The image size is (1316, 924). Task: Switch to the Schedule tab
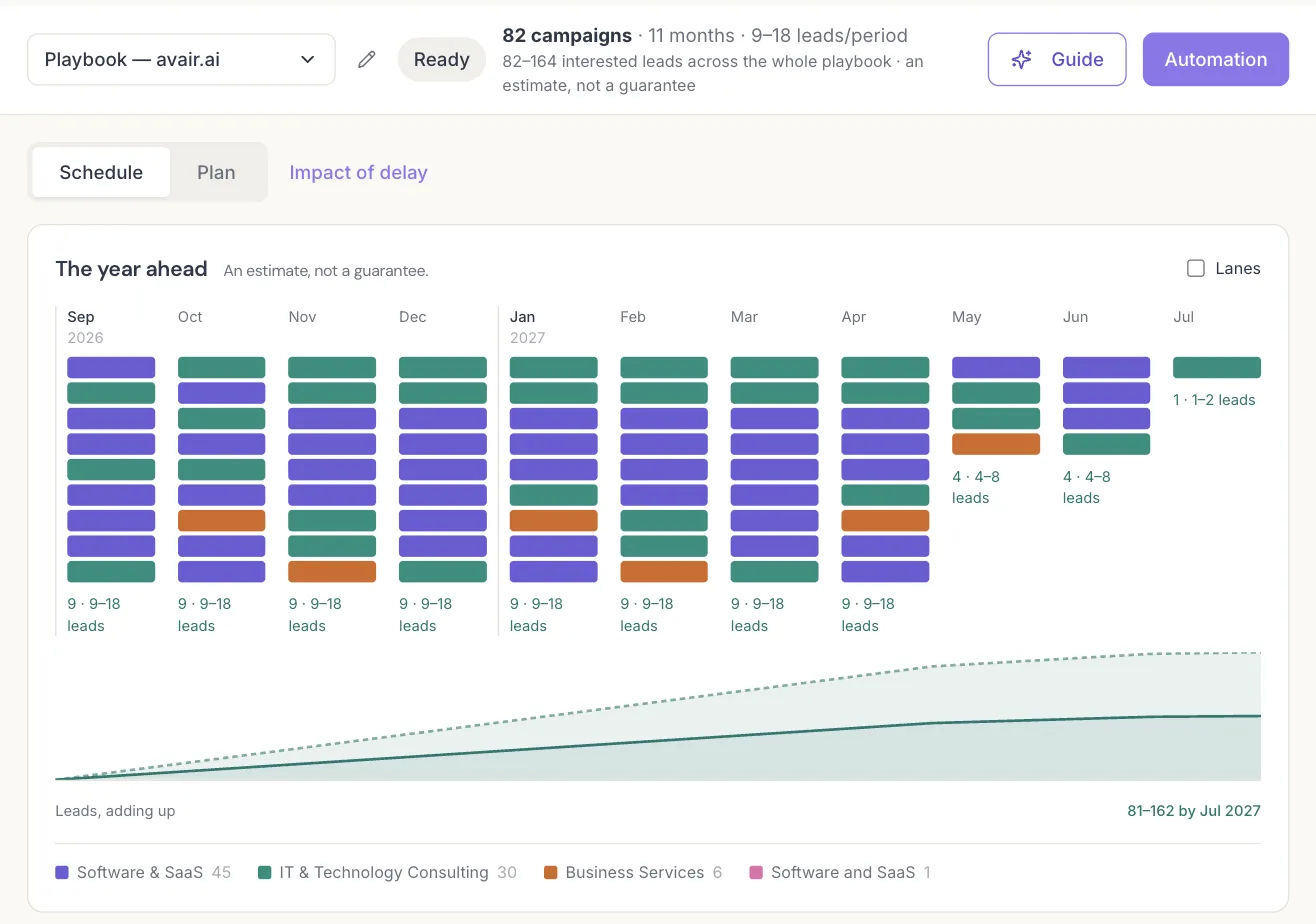[x=101, y=172]
